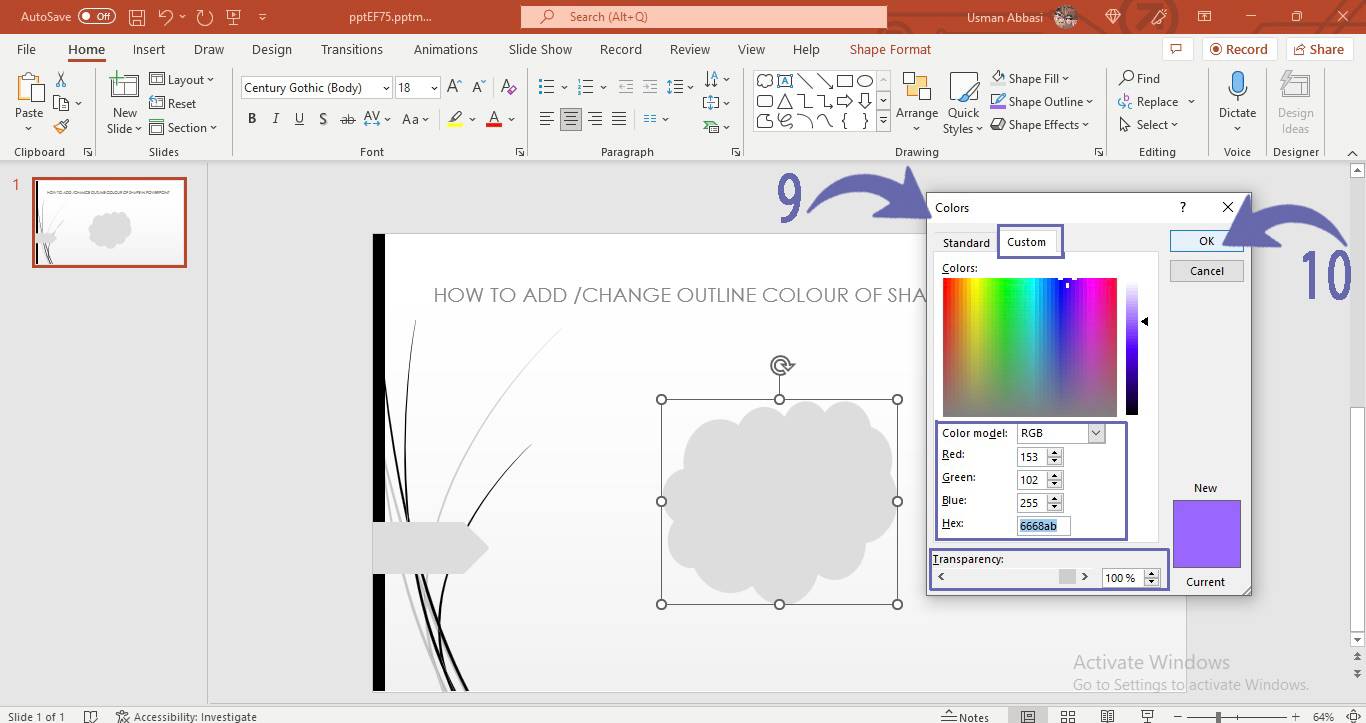Click the Share button
Screen dimensions: 1366x723
(x=1319, y=49)
